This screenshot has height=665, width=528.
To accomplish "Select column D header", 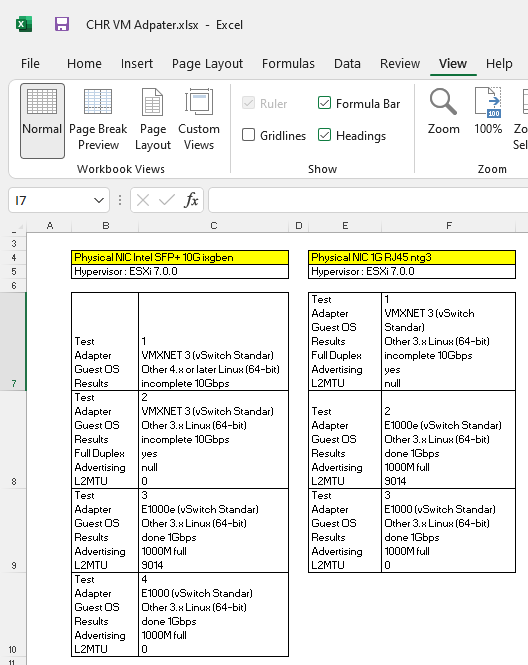I will coord(299,226).
